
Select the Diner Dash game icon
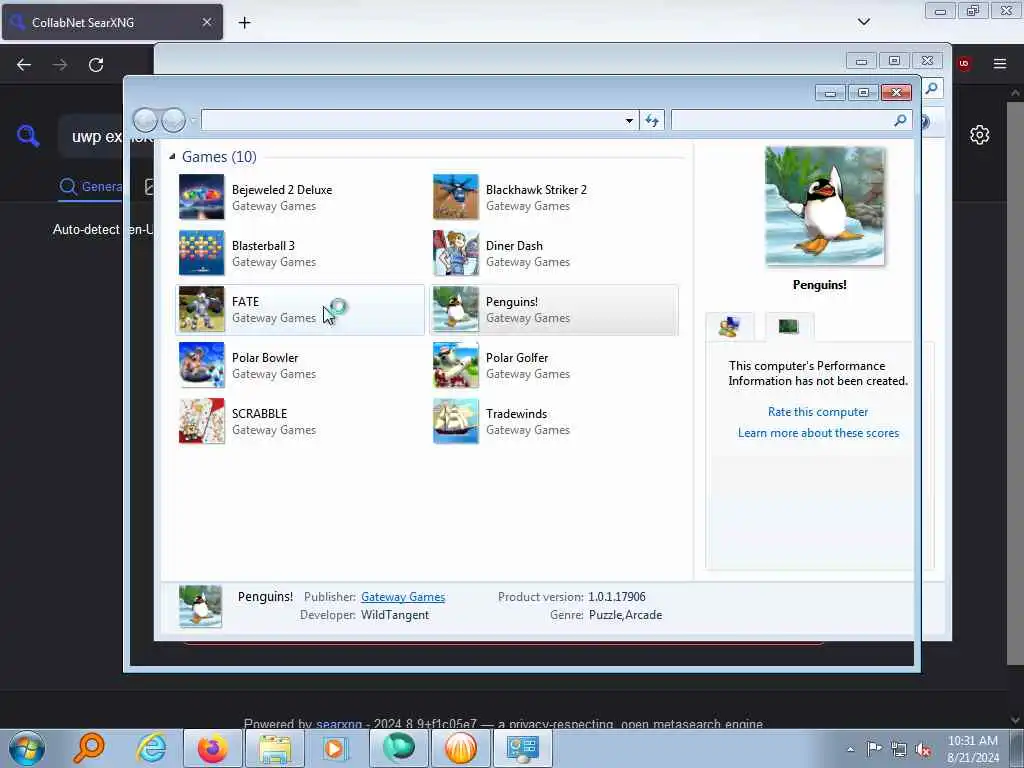[456, 253]
